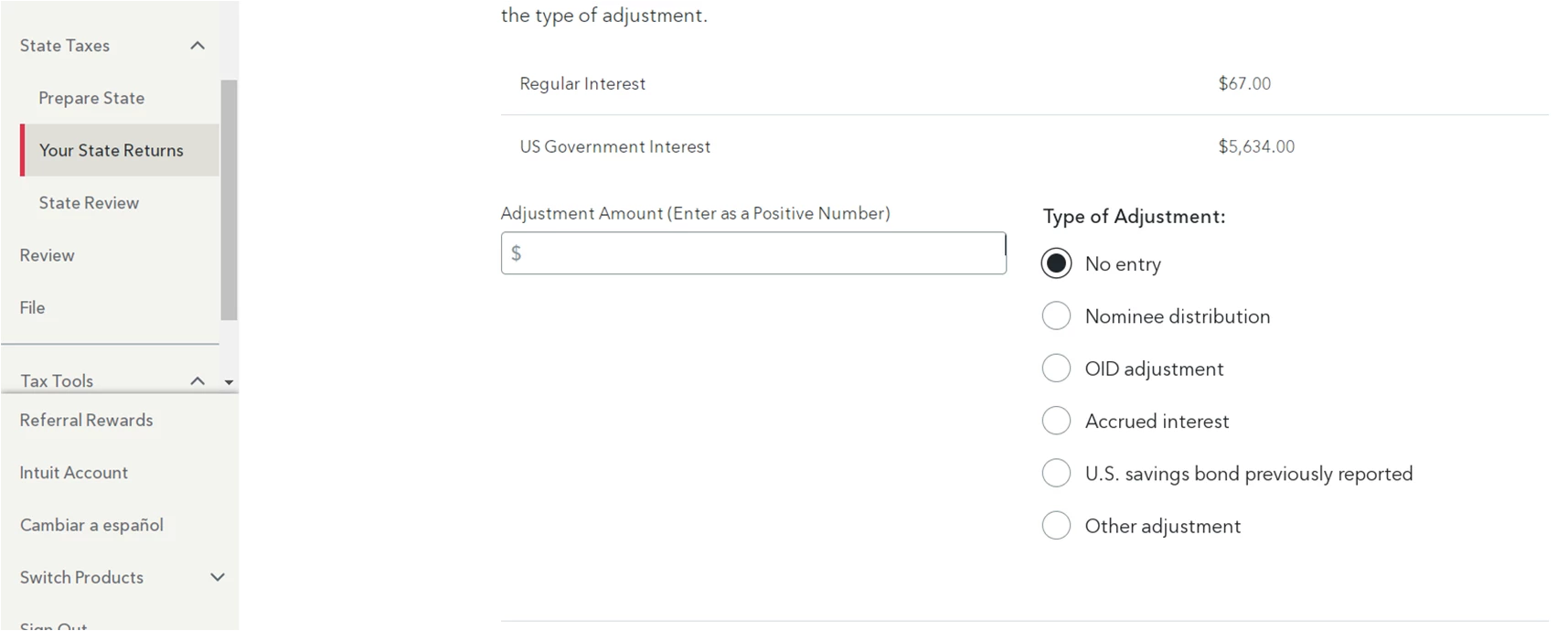1568x631 pixels.
Task: Navigate to the Review step
Action: [48, 255]
